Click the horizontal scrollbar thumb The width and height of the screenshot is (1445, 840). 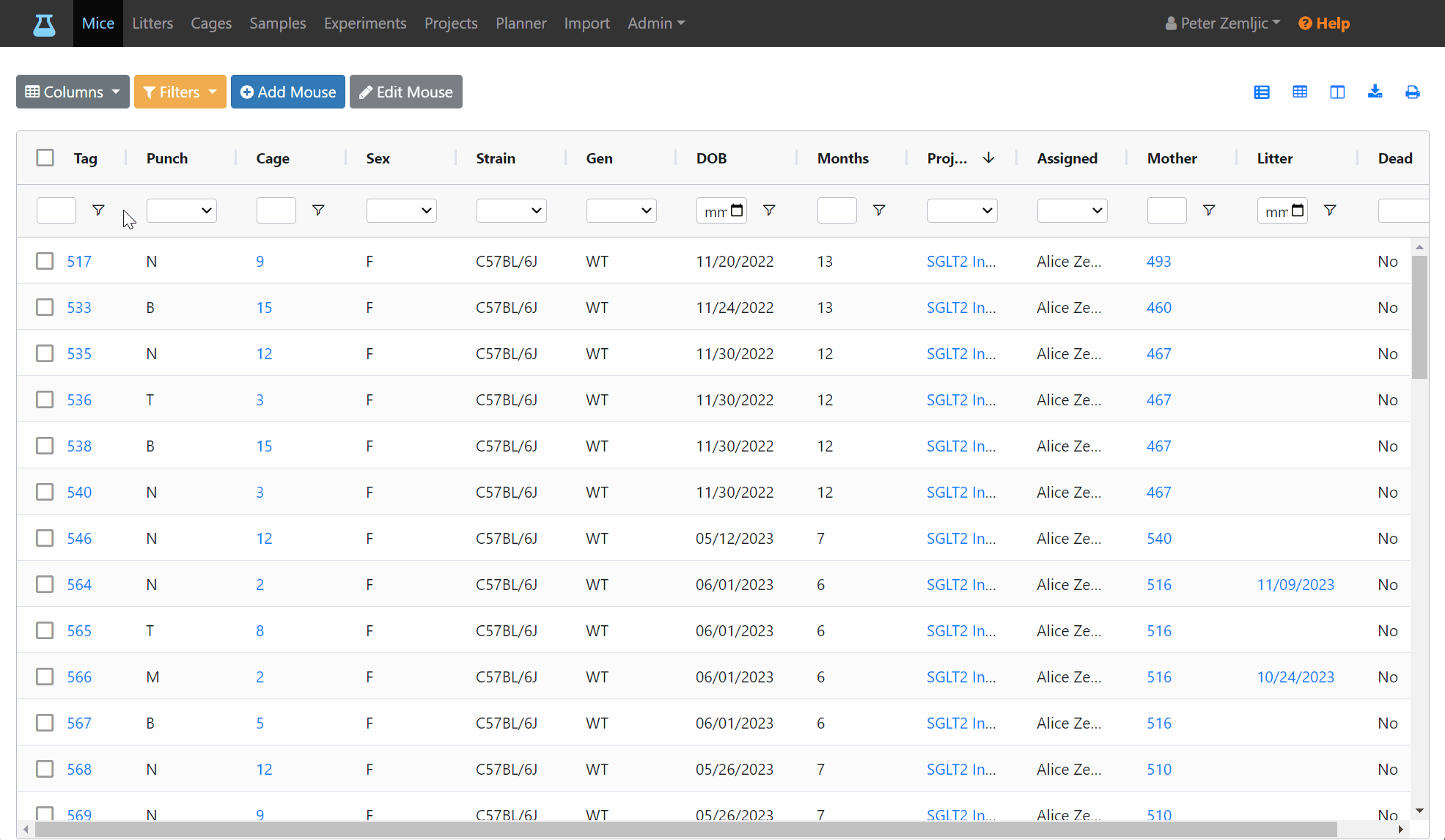pyautogui.click(x=686, y=829)
